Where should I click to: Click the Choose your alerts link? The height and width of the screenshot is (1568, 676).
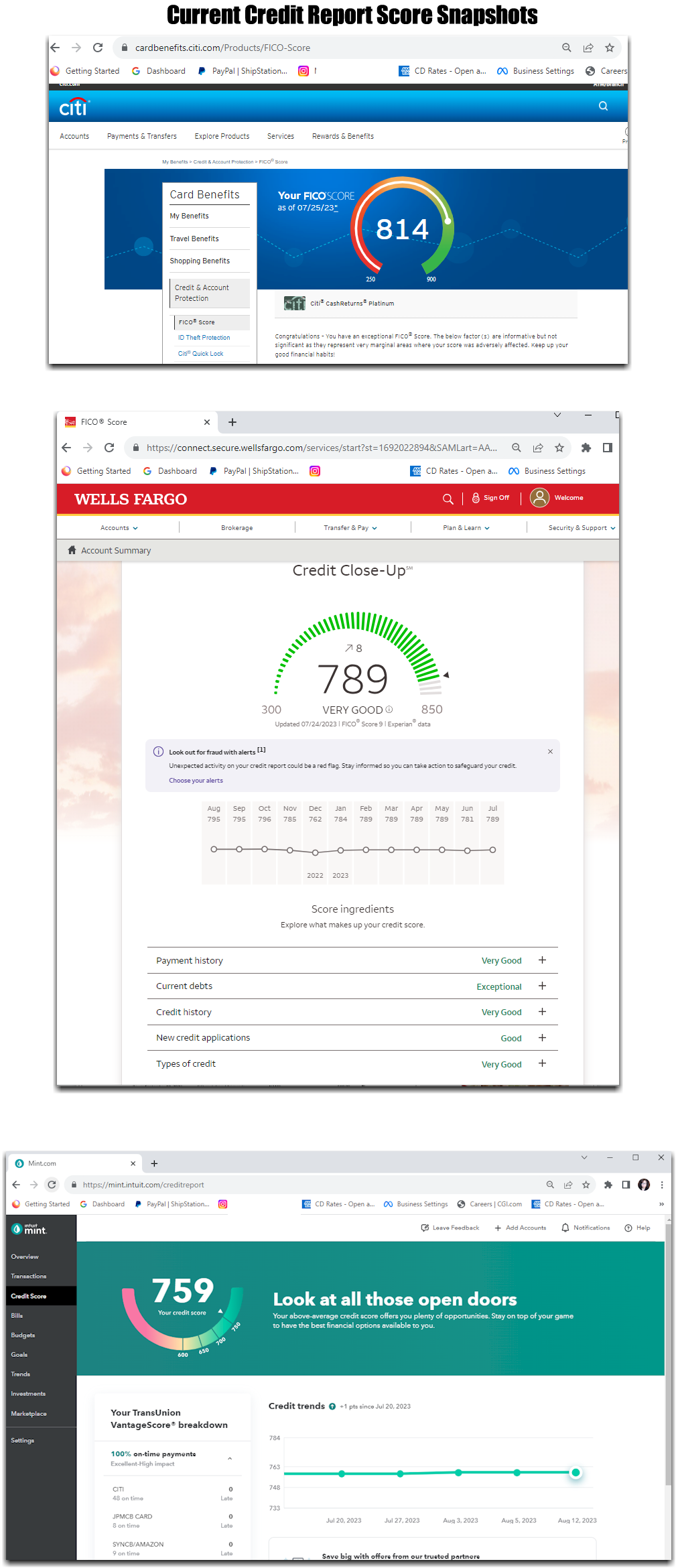click(x=196, y=781)
